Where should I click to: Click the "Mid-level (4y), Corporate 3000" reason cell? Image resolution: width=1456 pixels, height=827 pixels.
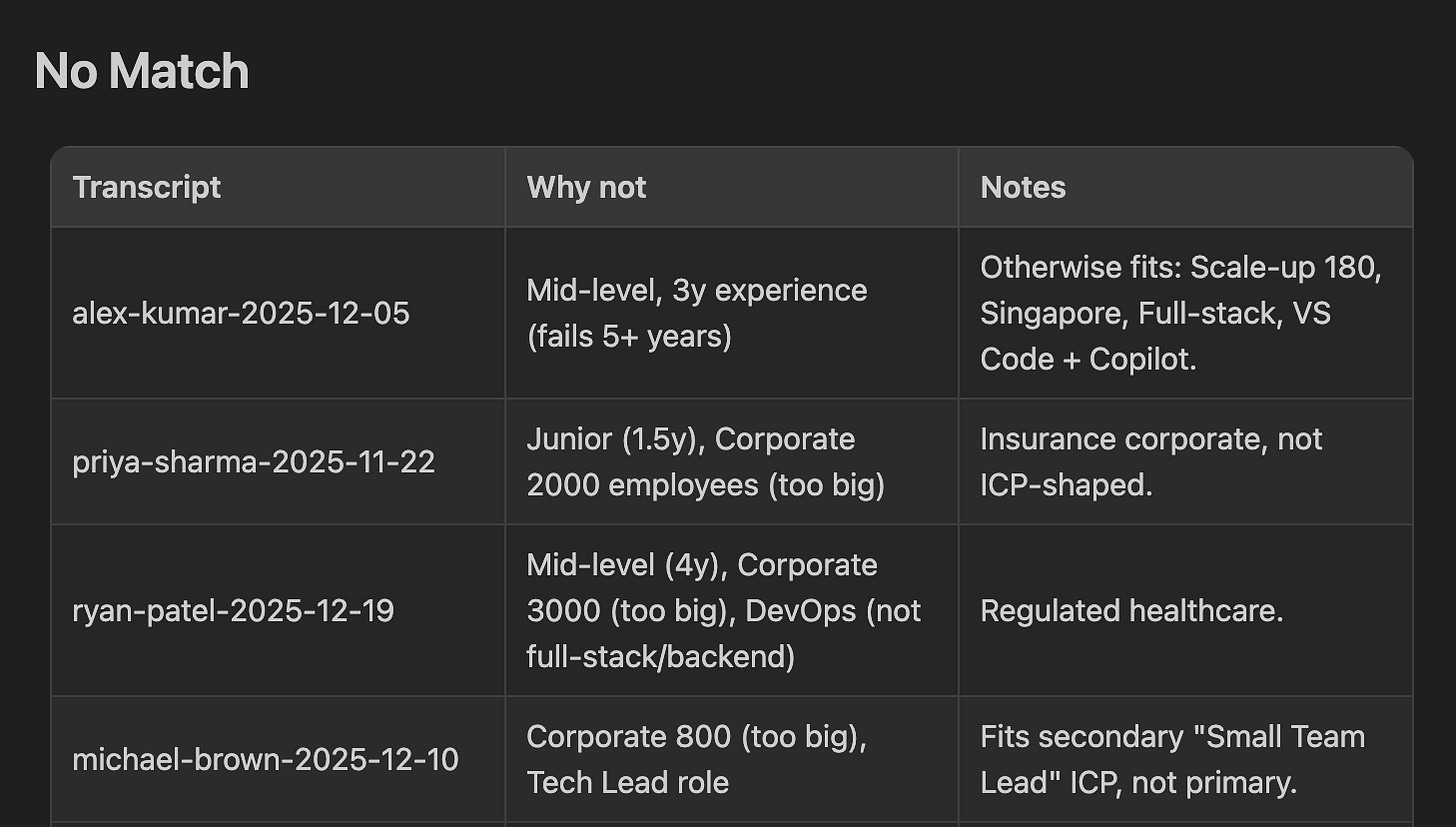[x=731, y=610]
